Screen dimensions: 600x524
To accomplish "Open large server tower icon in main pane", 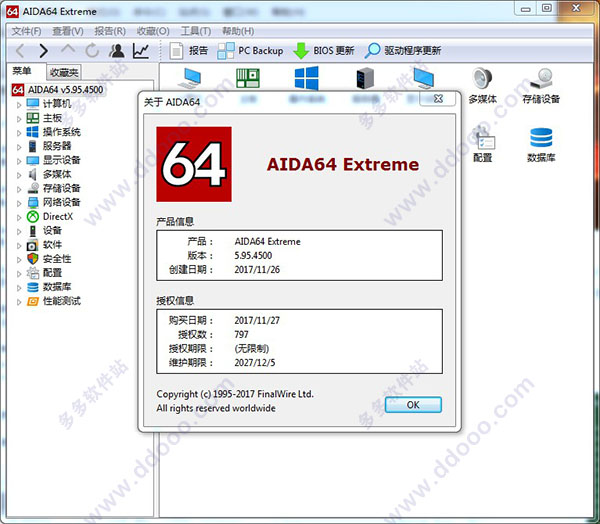I will 365,78.
